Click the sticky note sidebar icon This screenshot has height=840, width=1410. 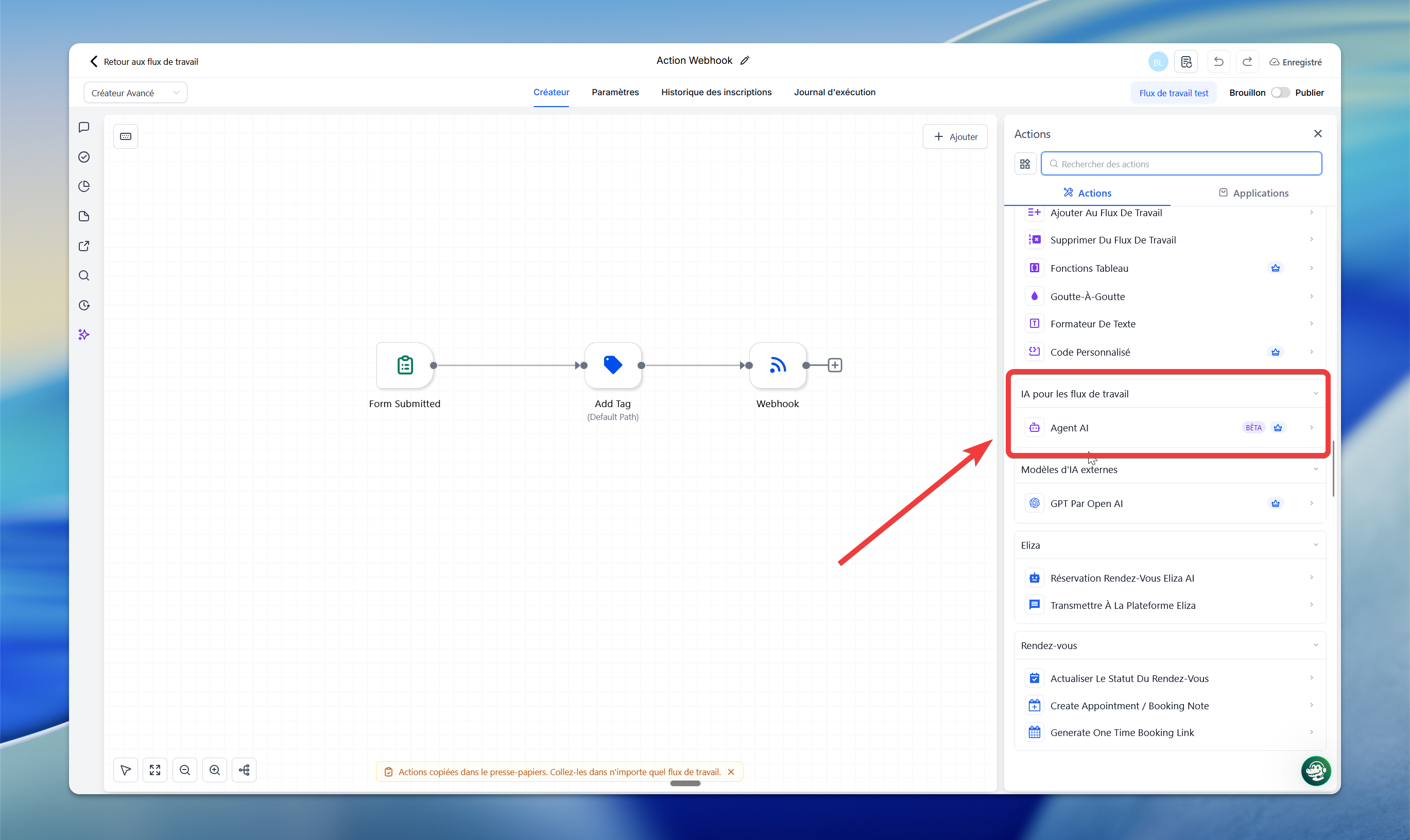84,216
